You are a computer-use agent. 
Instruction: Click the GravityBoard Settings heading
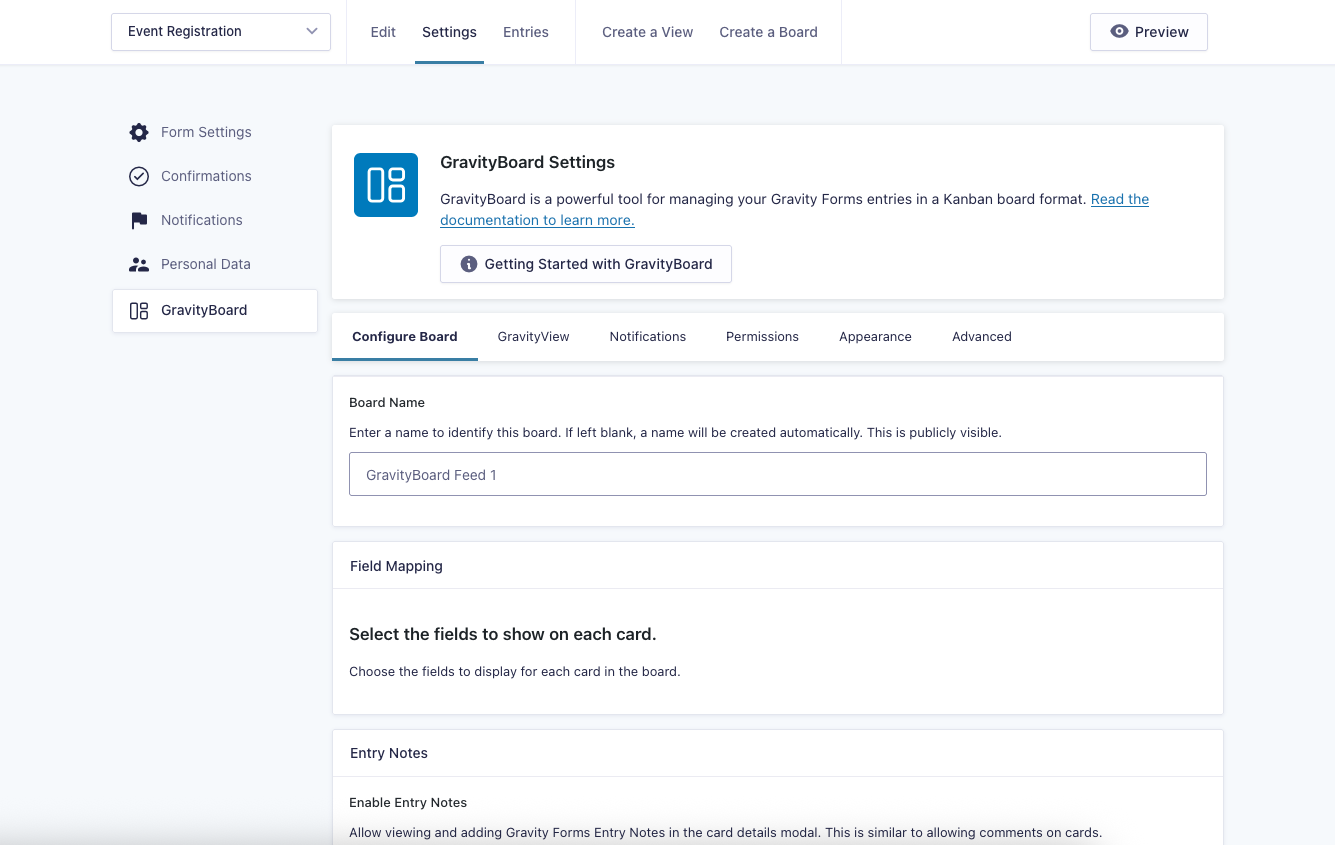click(x=527, y=162)
